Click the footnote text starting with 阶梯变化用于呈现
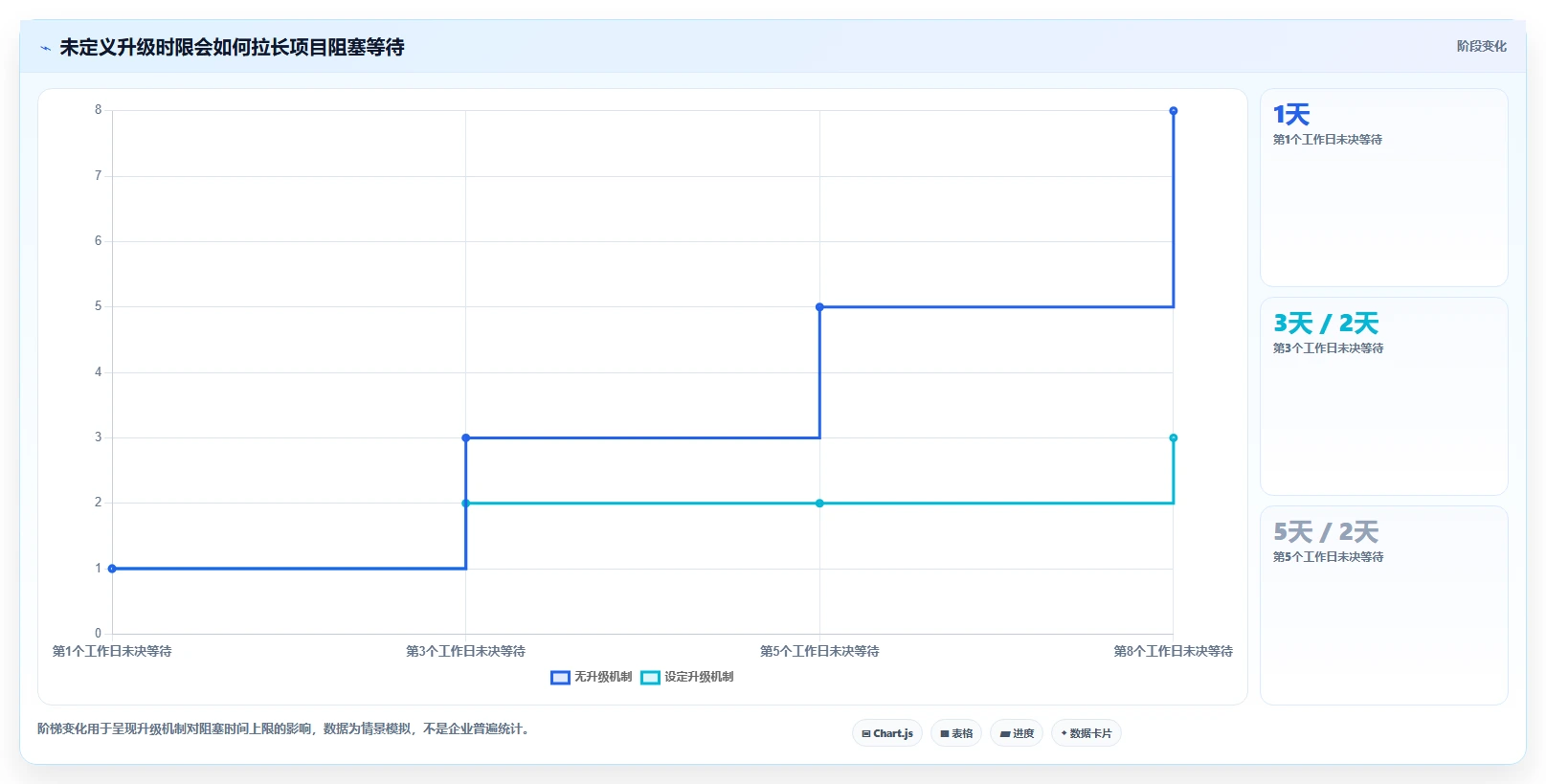The height and width of the screenshot is (784, 1546). click(285, 728)
